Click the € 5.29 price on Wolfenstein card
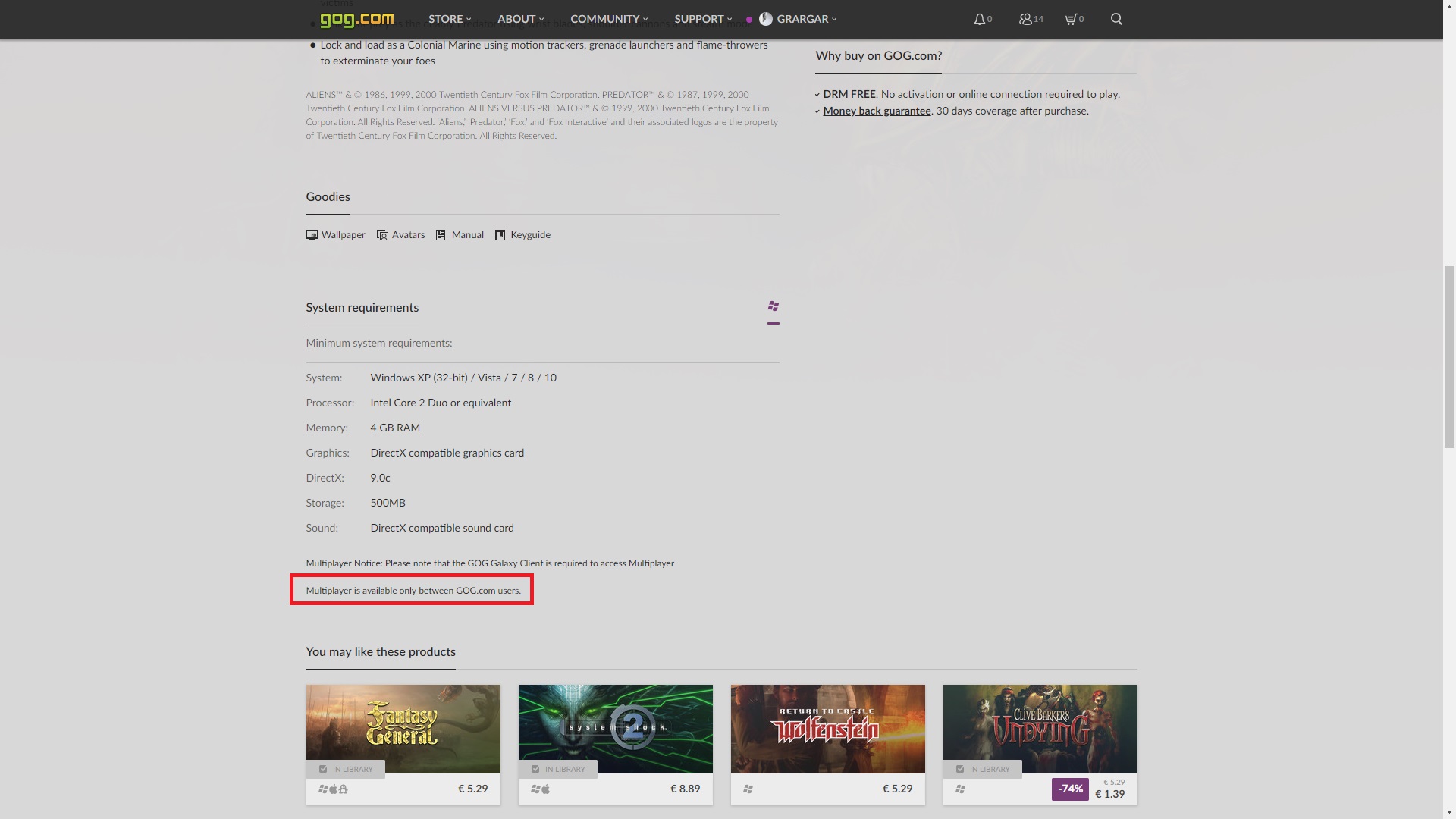 pos(898,789)
